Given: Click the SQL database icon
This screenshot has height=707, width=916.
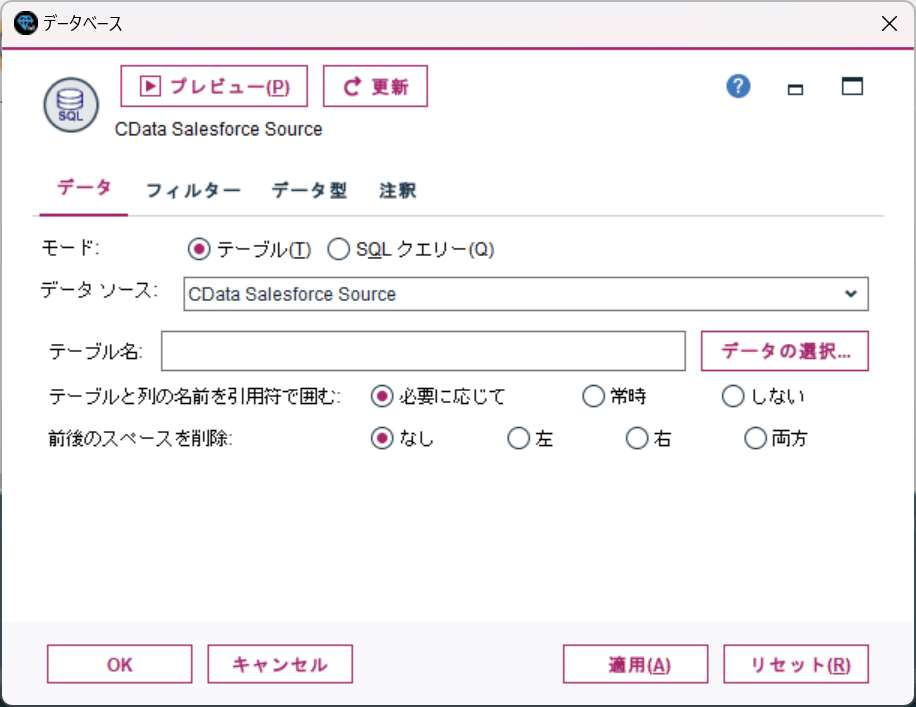Looking at the screenshot, I should click(70, 105).
